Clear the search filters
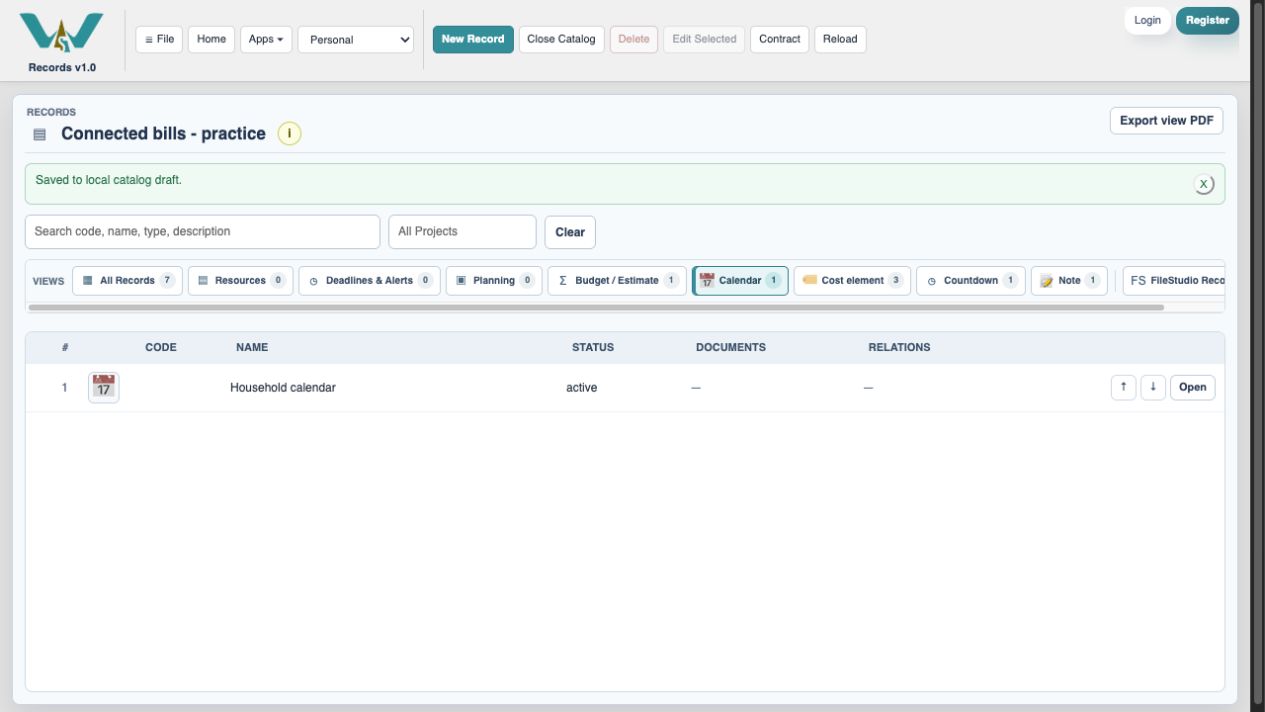 pos(570,232)
